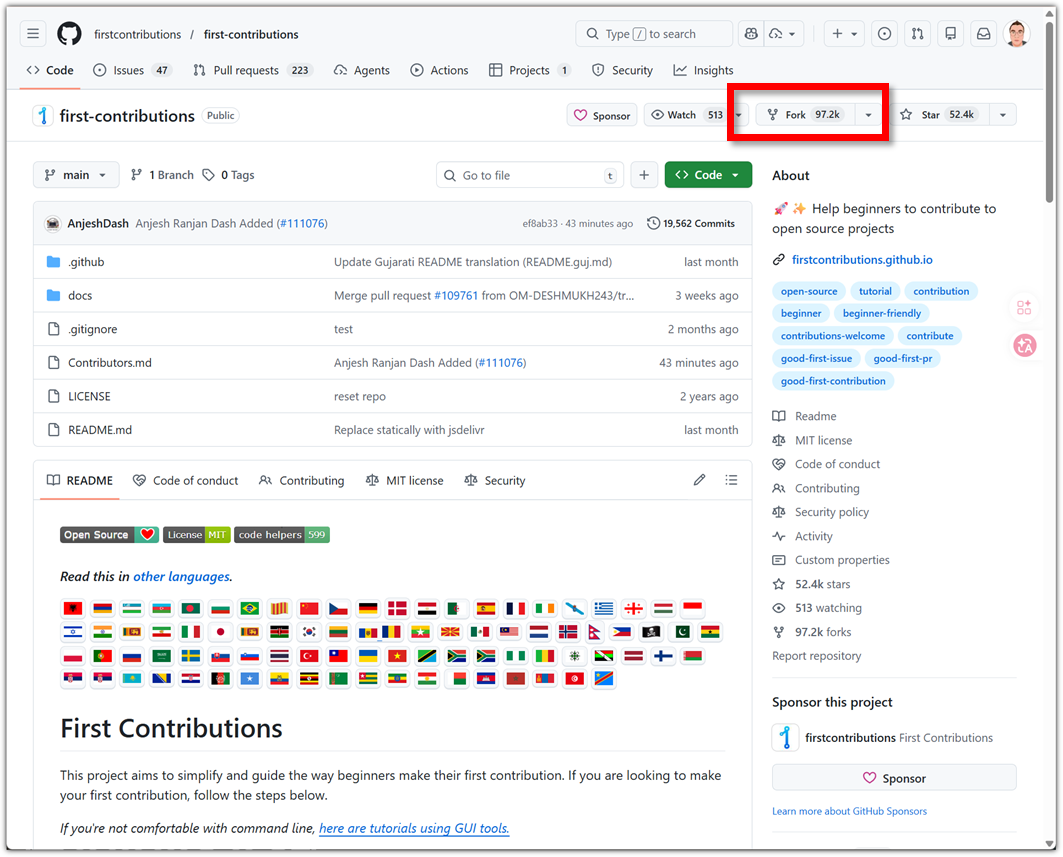
Task: Fork the repository
Action: click(x=805, y=115)
